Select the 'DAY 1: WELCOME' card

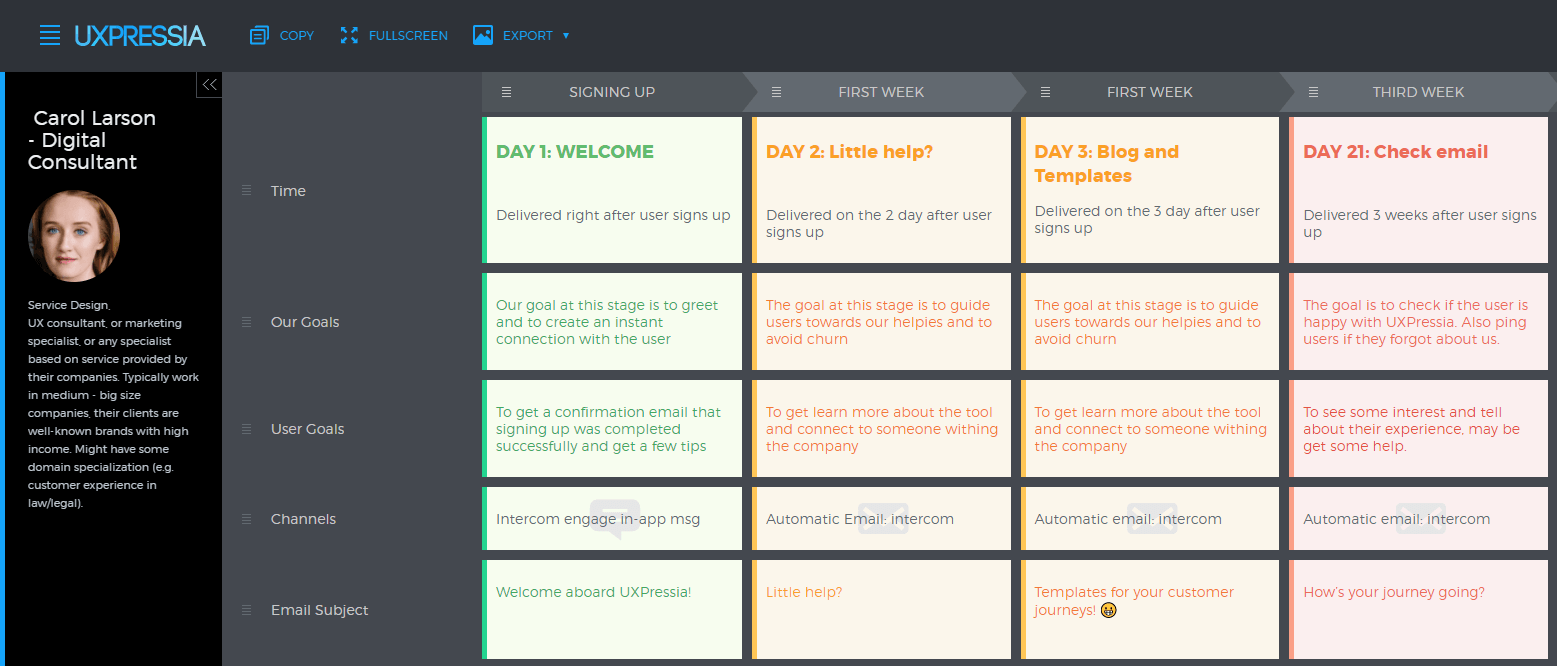(x=612, y=190)
